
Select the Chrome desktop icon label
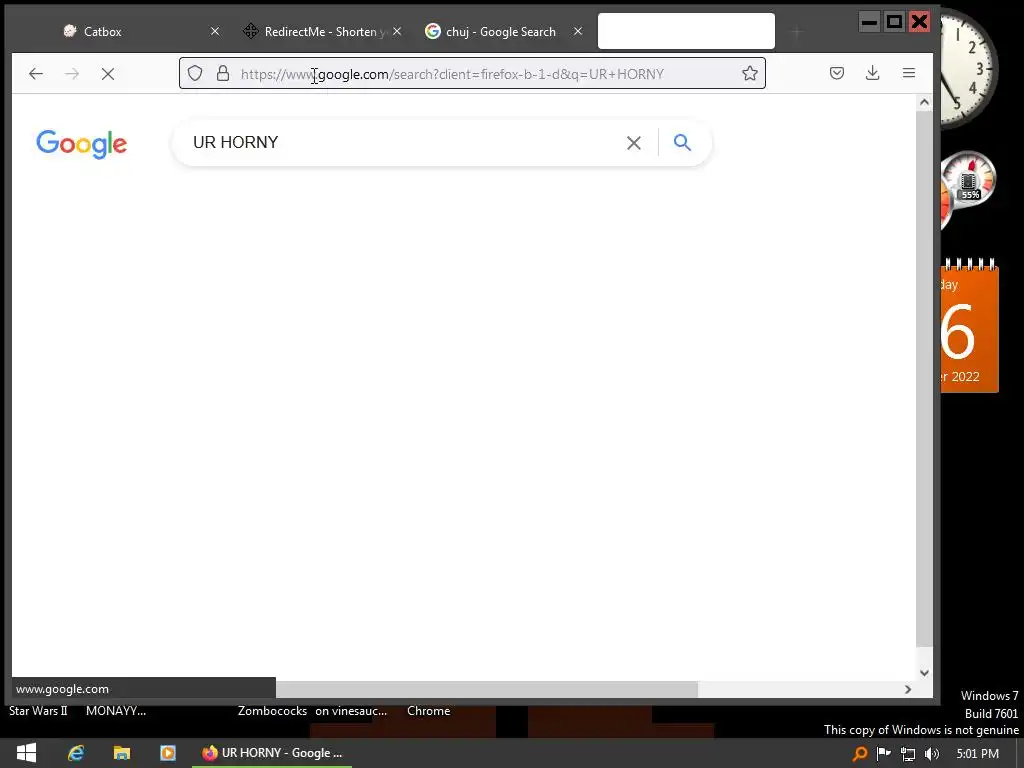pos(428,711)
